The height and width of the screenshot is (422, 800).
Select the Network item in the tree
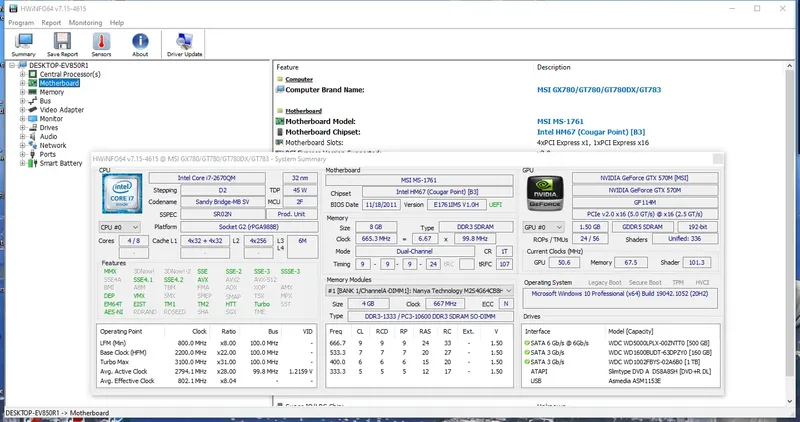pos(53,145)
